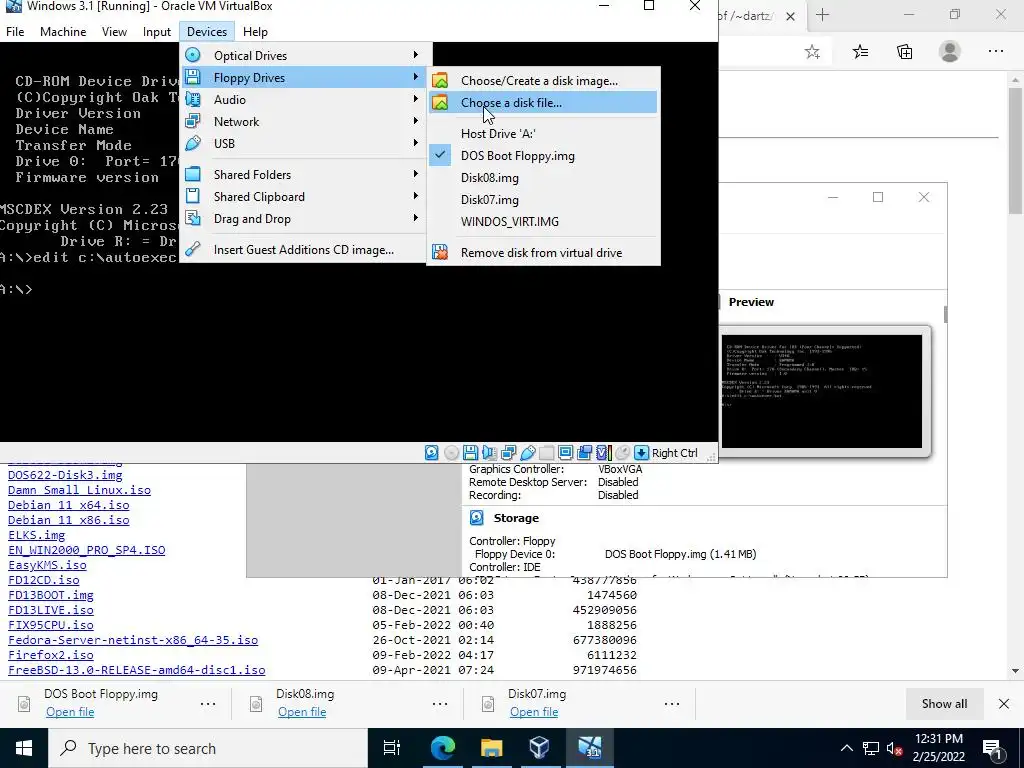The height and width of the screenshot is (768, 1024).
Task: Open File Explorer from taskbar
Action: [x=491, y=748]
